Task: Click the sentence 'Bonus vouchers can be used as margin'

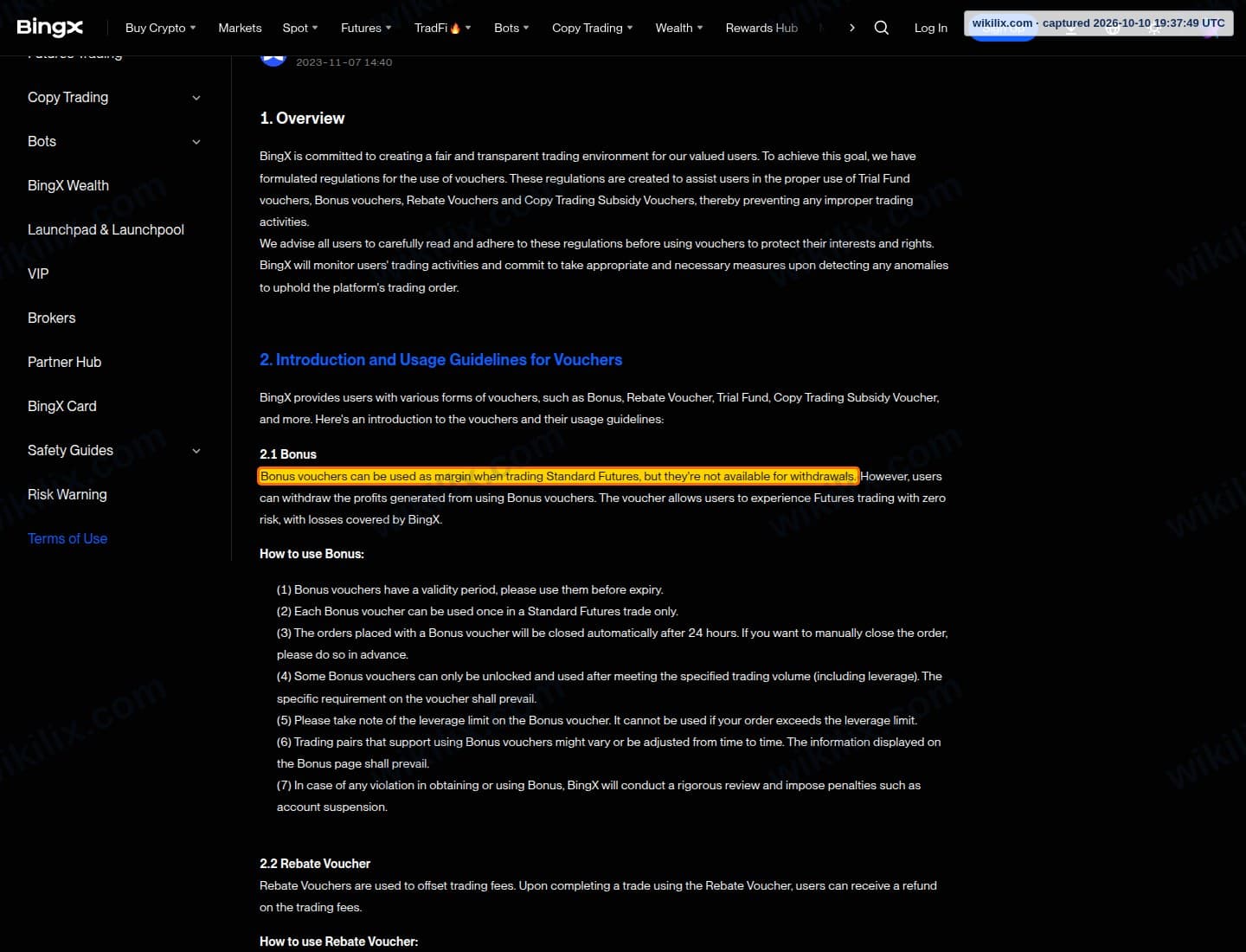Action: pyautogui.click(x=558, y=476)
